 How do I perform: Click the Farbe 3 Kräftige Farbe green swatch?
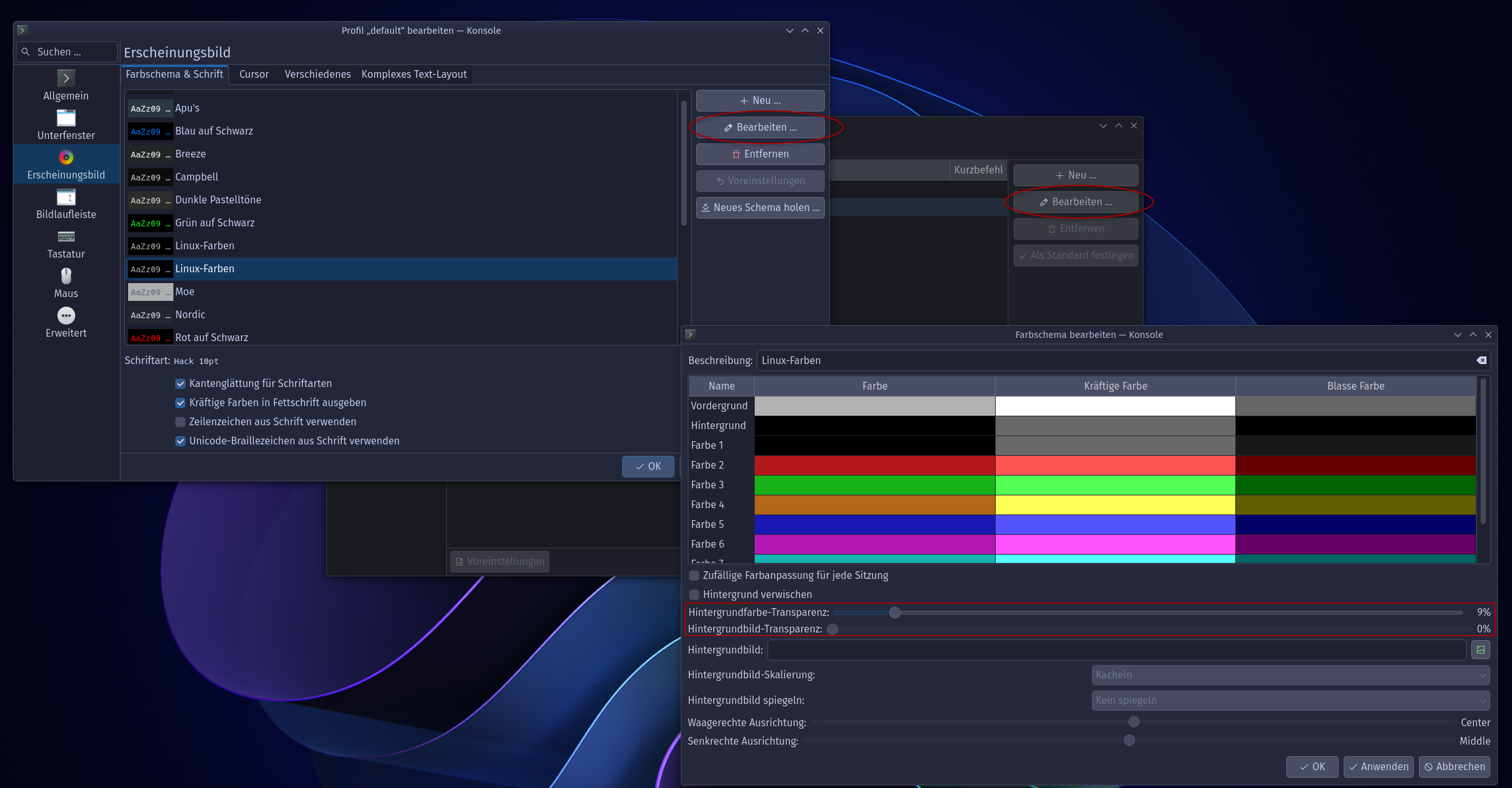pyautogui.click(x=1115, y=485)
